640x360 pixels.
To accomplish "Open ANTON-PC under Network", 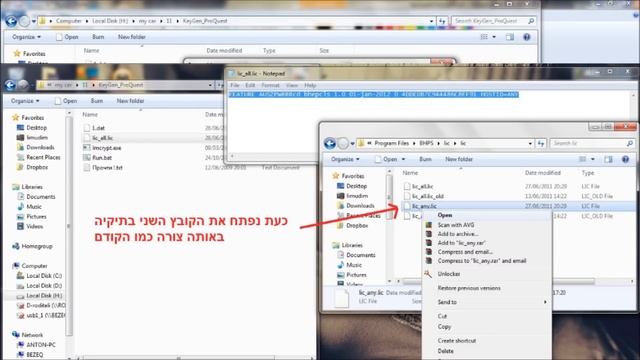I will click(40, 345).
